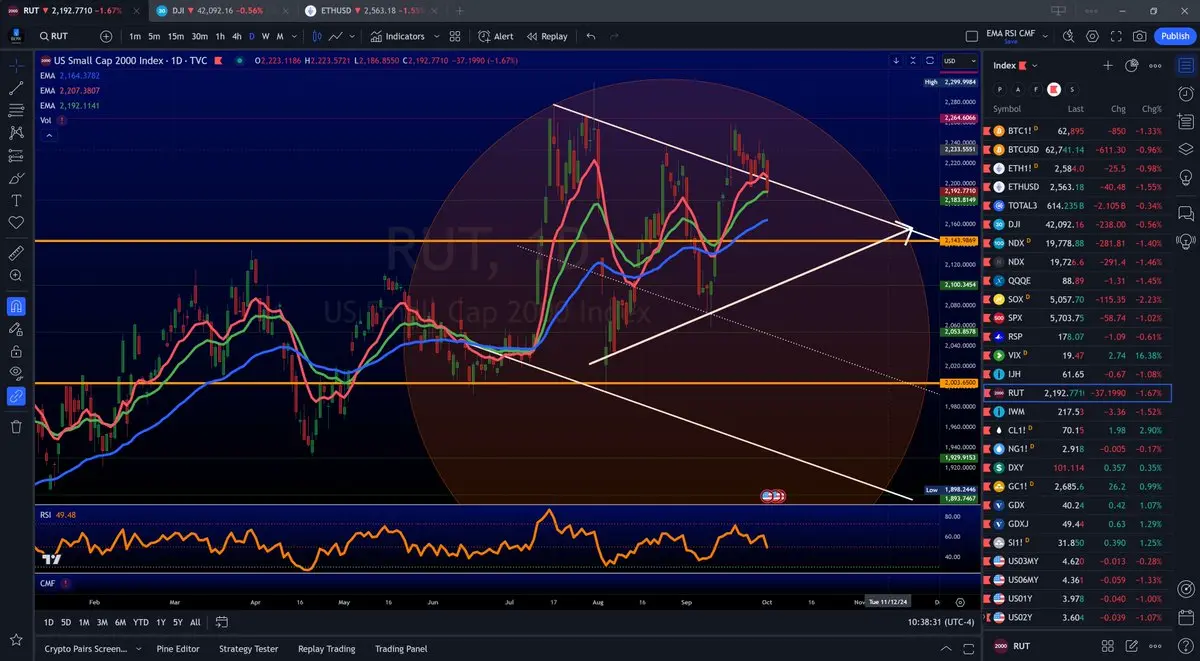This screenshot has height=661, width=1200.
Task: Select VIX row in the watchlist
Action: [x=1078, y=355]
